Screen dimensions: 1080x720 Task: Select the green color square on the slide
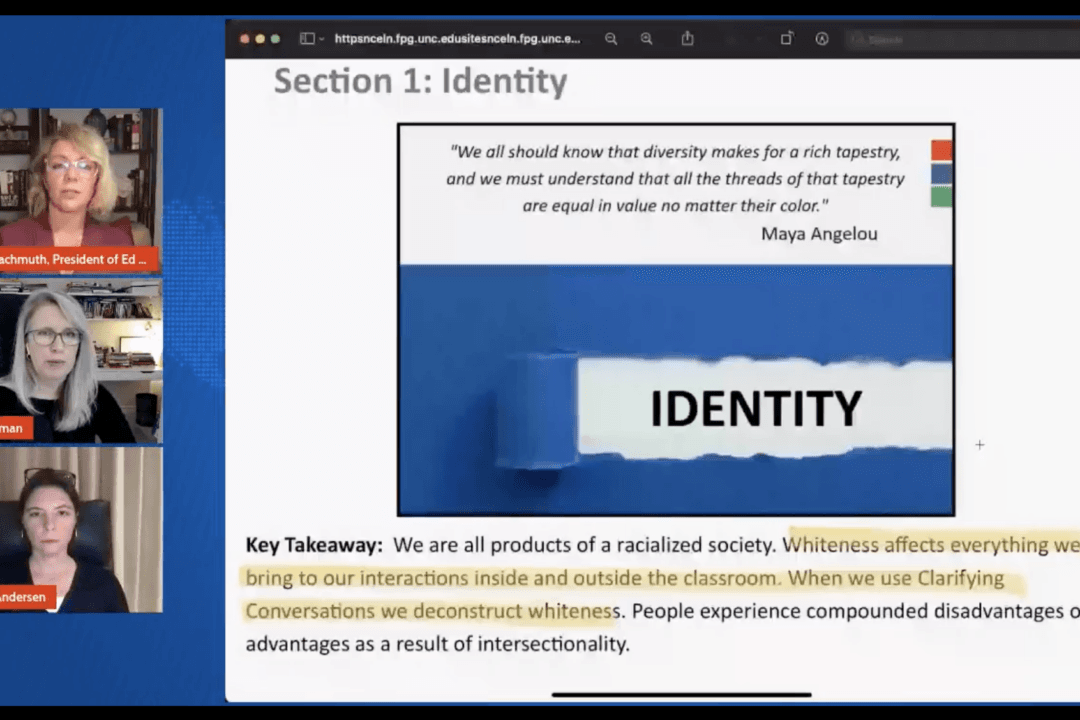pyautogui.click(x=941, y=197)
